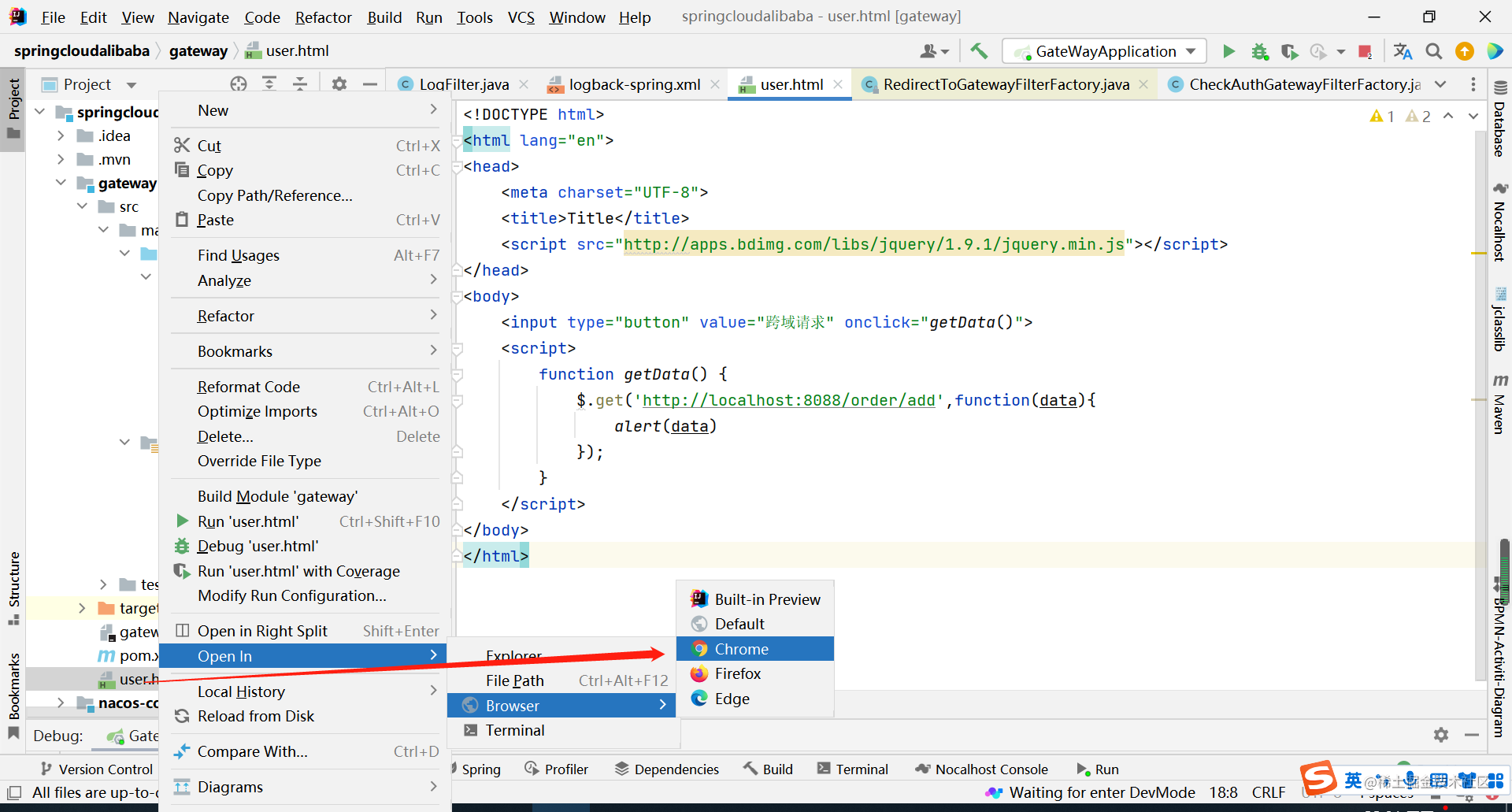Open the Structure tool window
1512x812 pixels.
[x=13, y=588]
